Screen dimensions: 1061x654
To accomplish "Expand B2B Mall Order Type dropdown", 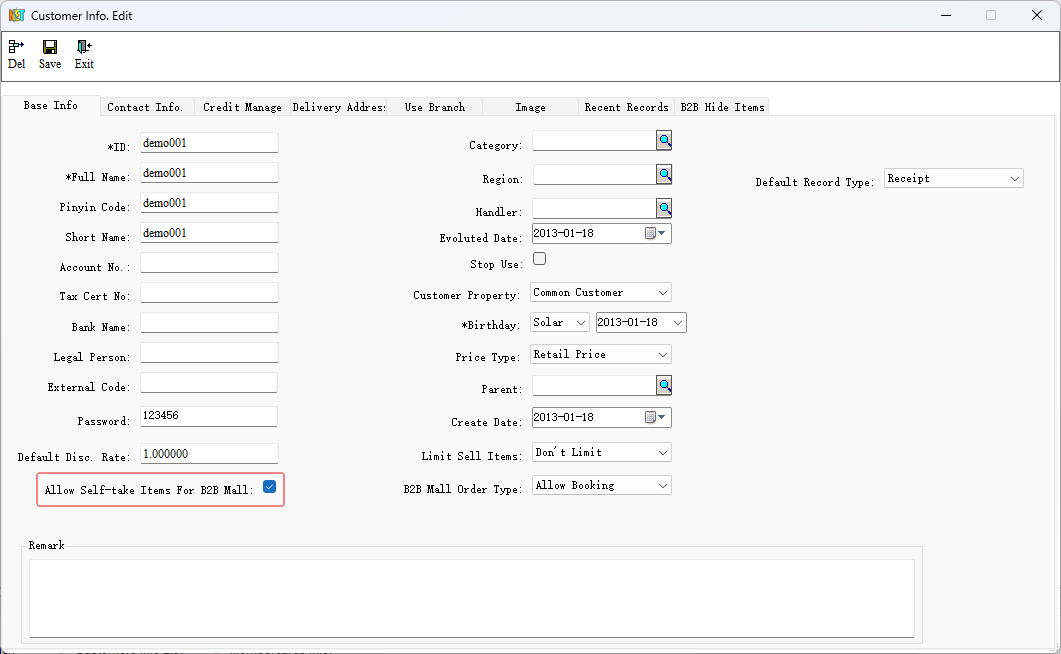I will point(663,486).
